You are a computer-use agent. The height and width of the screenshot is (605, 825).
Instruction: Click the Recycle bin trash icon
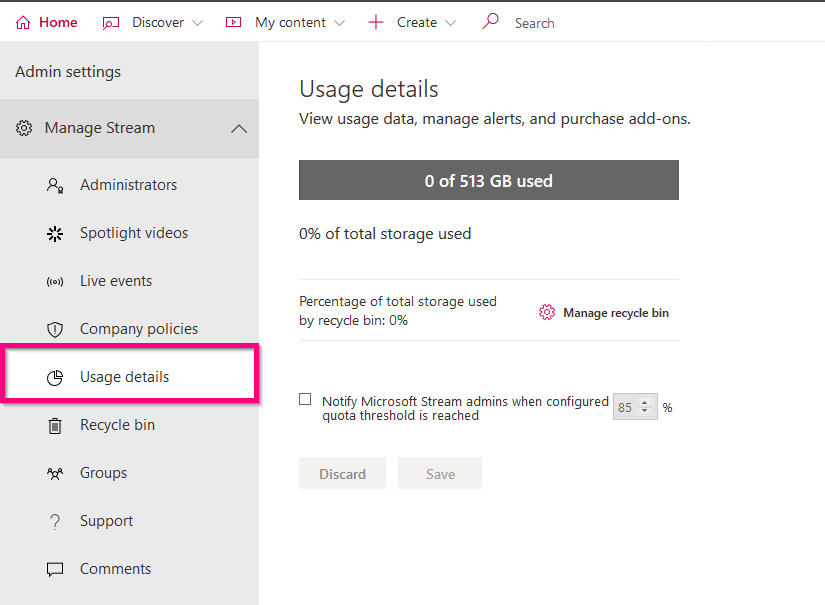(55, 426)
